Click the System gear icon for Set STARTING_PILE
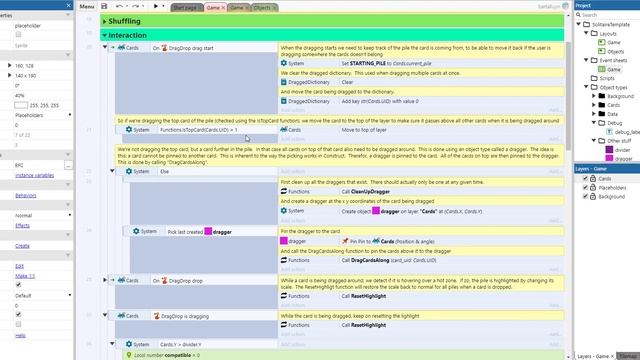The width and height of the screenshot is (640, 360). pos(284,63)
